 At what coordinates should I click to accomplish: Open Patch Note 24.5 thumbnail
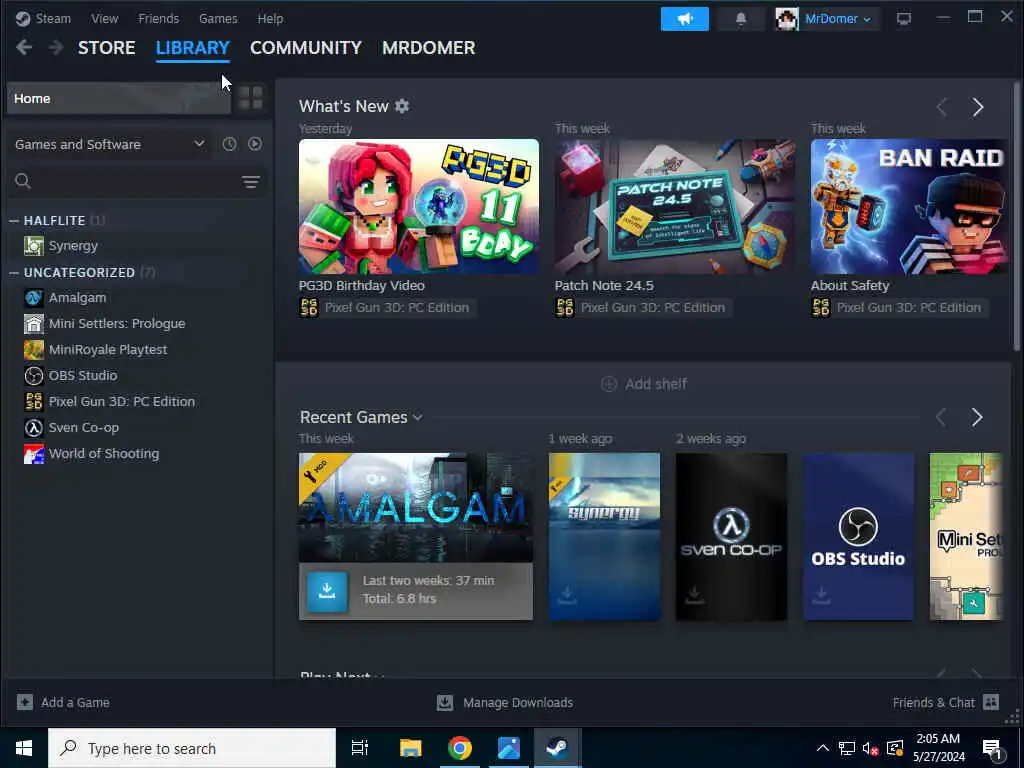click(675, 206)
